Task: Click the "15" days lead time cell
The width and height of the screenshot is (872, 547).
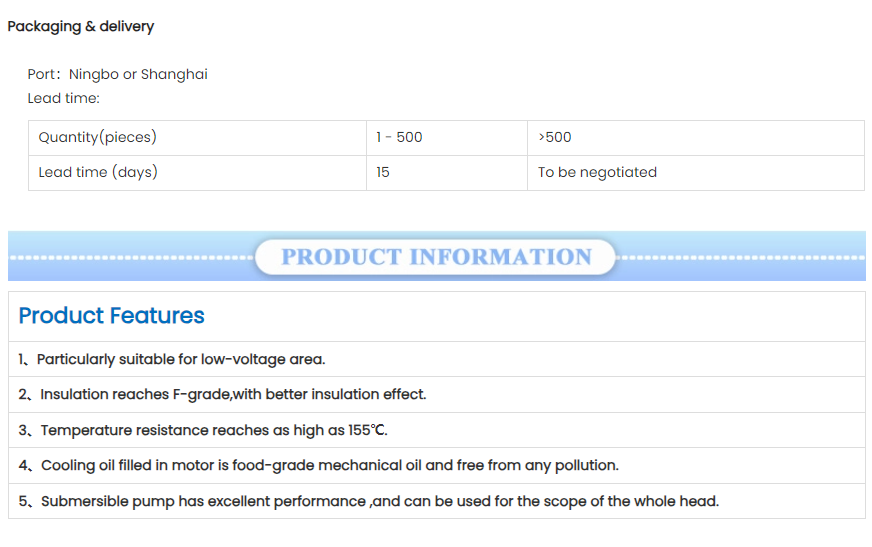Action: [383, 172]
